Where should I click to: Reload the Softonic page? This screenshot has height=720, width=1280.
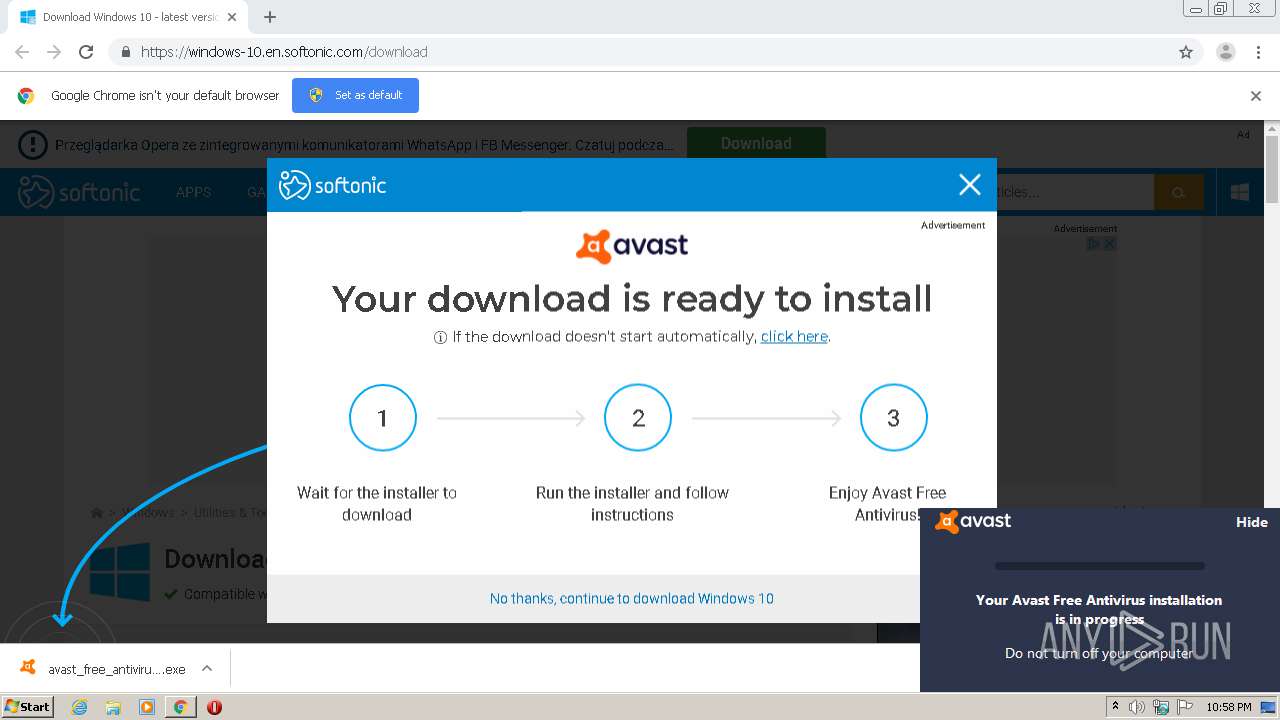click(x=86, y=52)
